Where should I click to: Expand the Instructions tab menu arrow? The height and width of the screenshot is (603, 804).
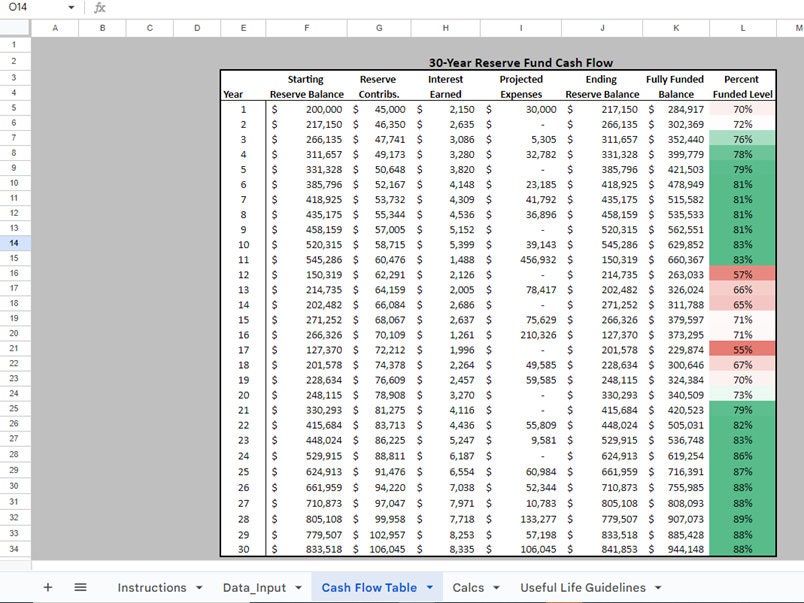click(199, 588)
